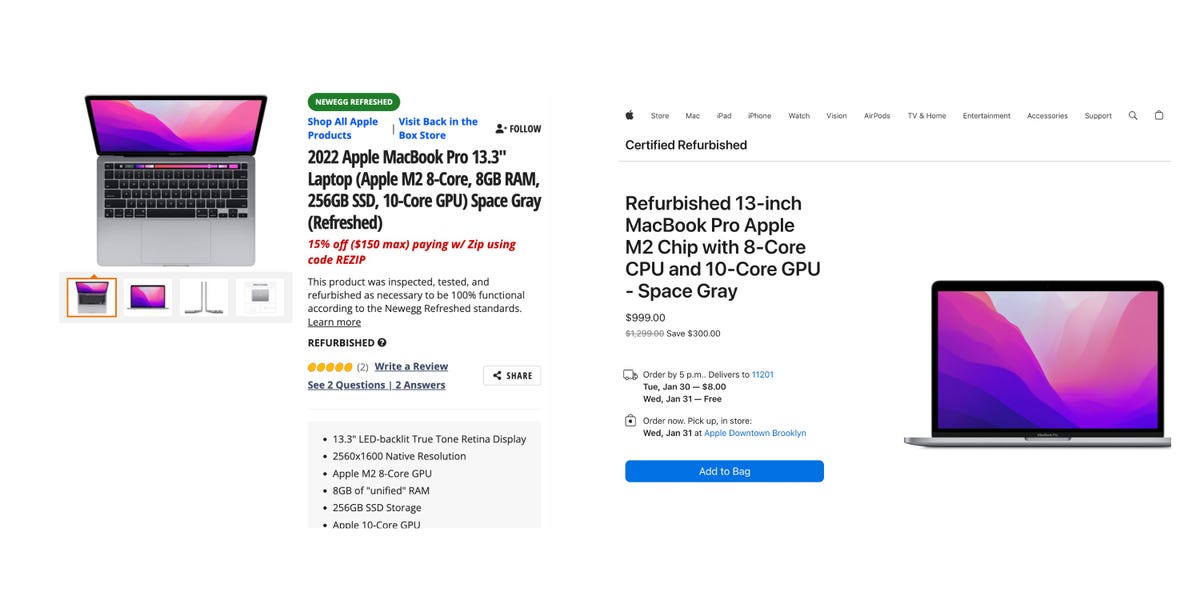This screenshot has width=1200, height=600.
Task: Open search using the magnifying glass icon
Action: (1133, 115)
